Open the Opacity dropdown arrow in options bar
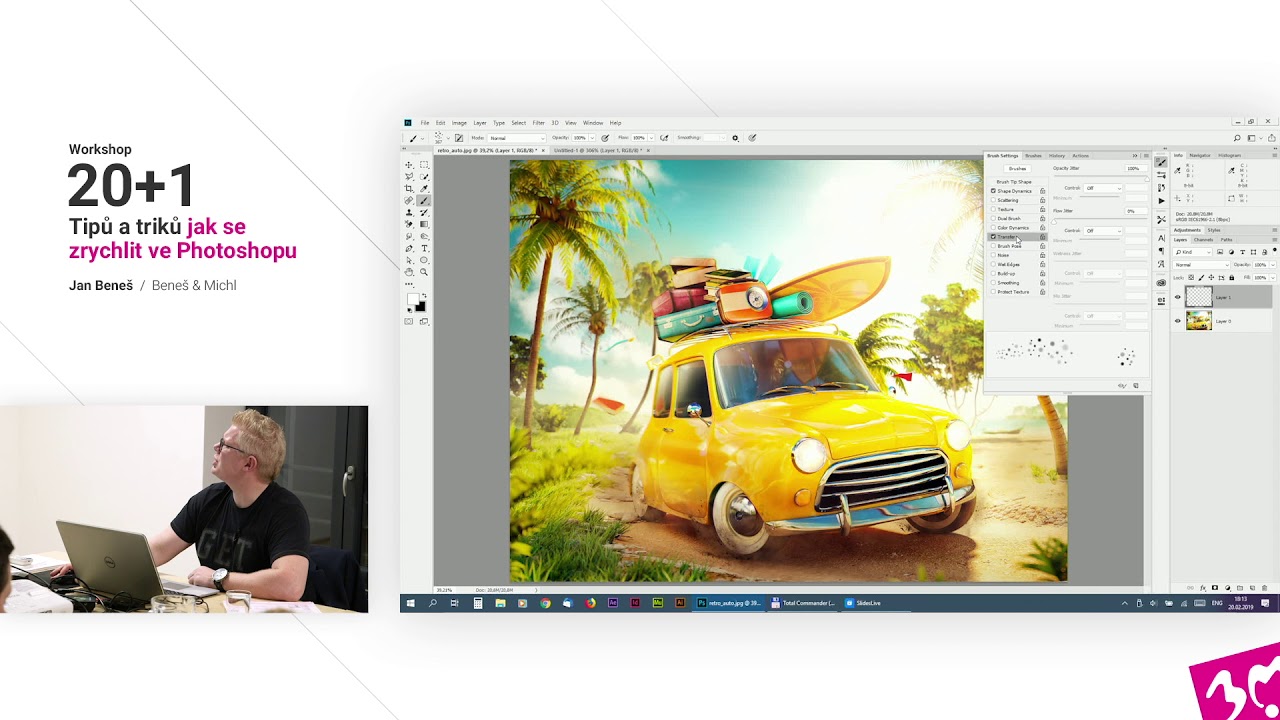 pyautogui.click(x=592, y=138)
